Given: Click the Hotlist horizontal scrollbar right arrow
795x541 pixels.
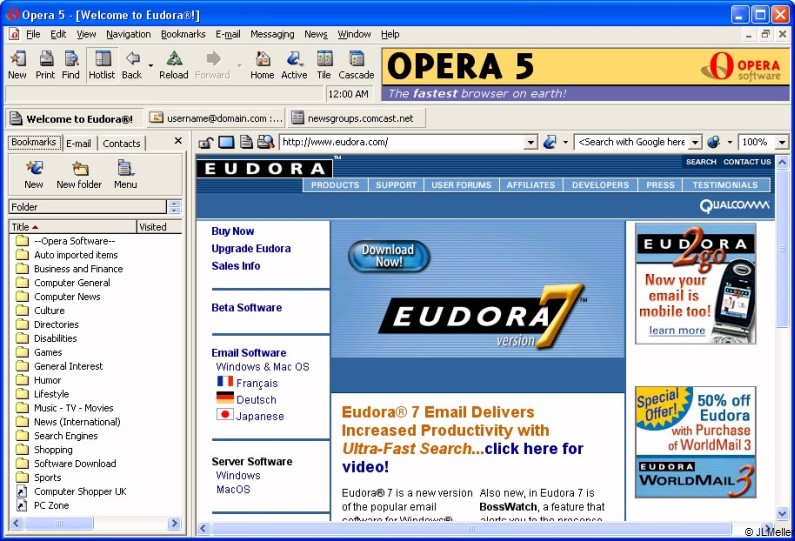Looking at the screenshot, I should click(174, 523).
